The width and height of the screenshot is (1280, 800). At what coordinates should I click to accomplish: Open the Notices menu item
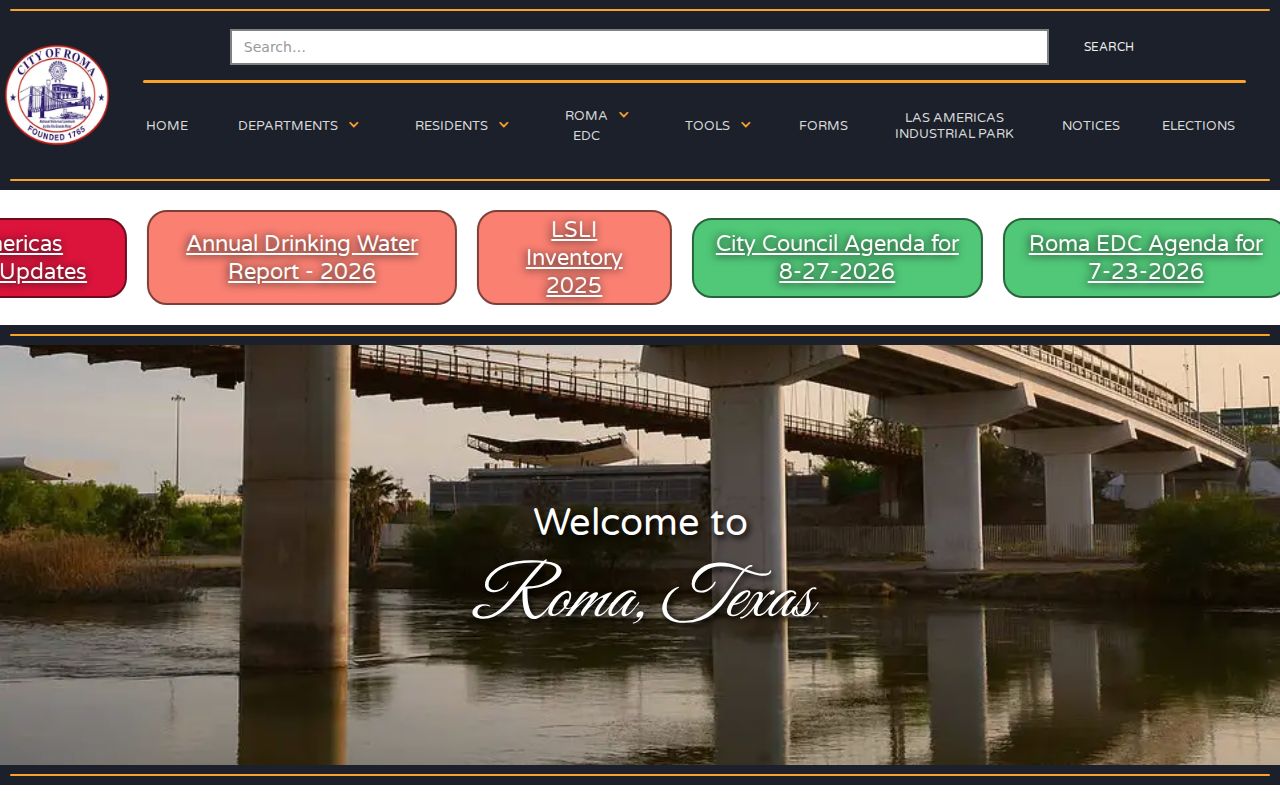pyautogui.click(x=1091, y=126)
